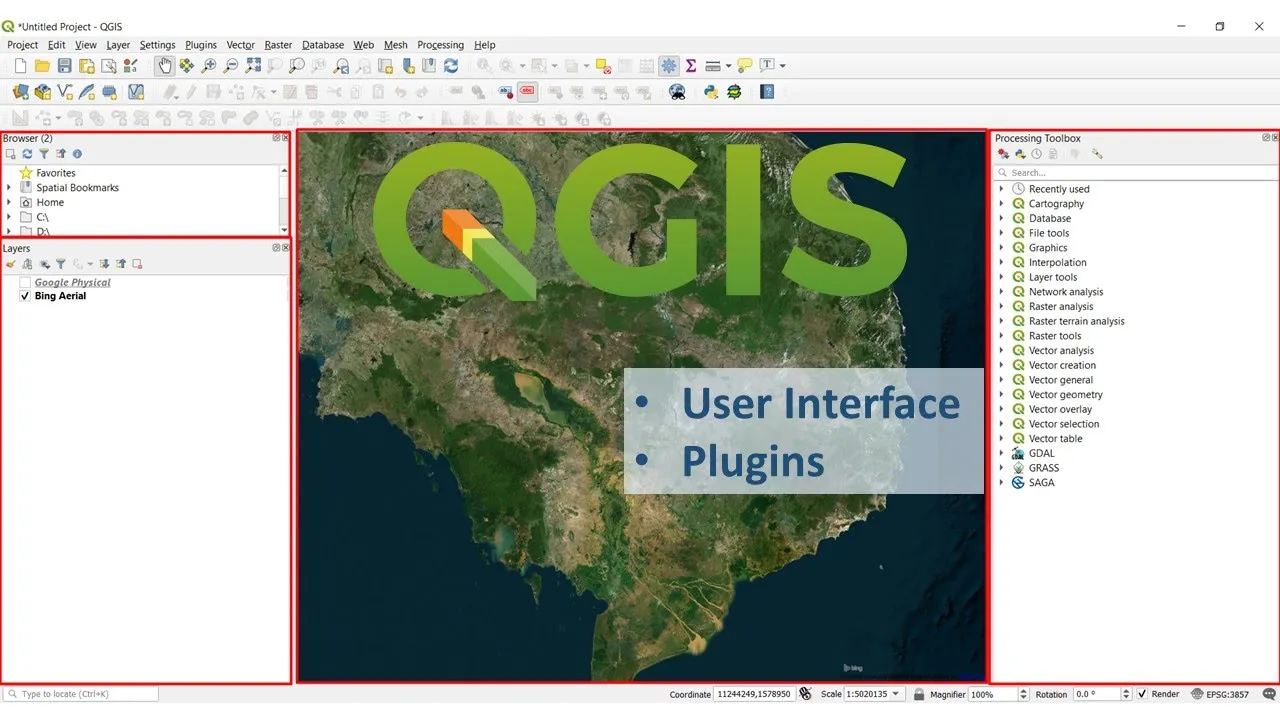The height and width of the screenshot is (720, 1280).
Task: Expand Cartography group in Processing Toolbox
Action: click(1002, 204)
